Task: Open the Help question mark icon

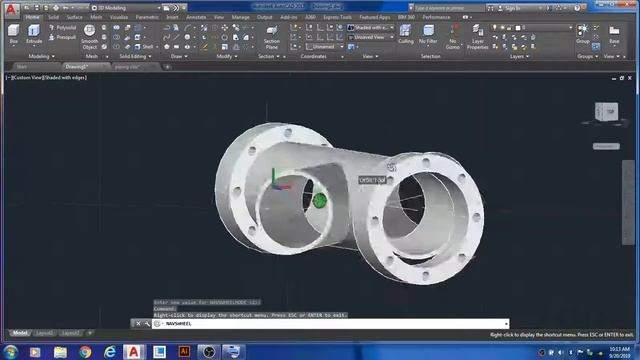Action: pyautogui.click(x=577, y=8)
